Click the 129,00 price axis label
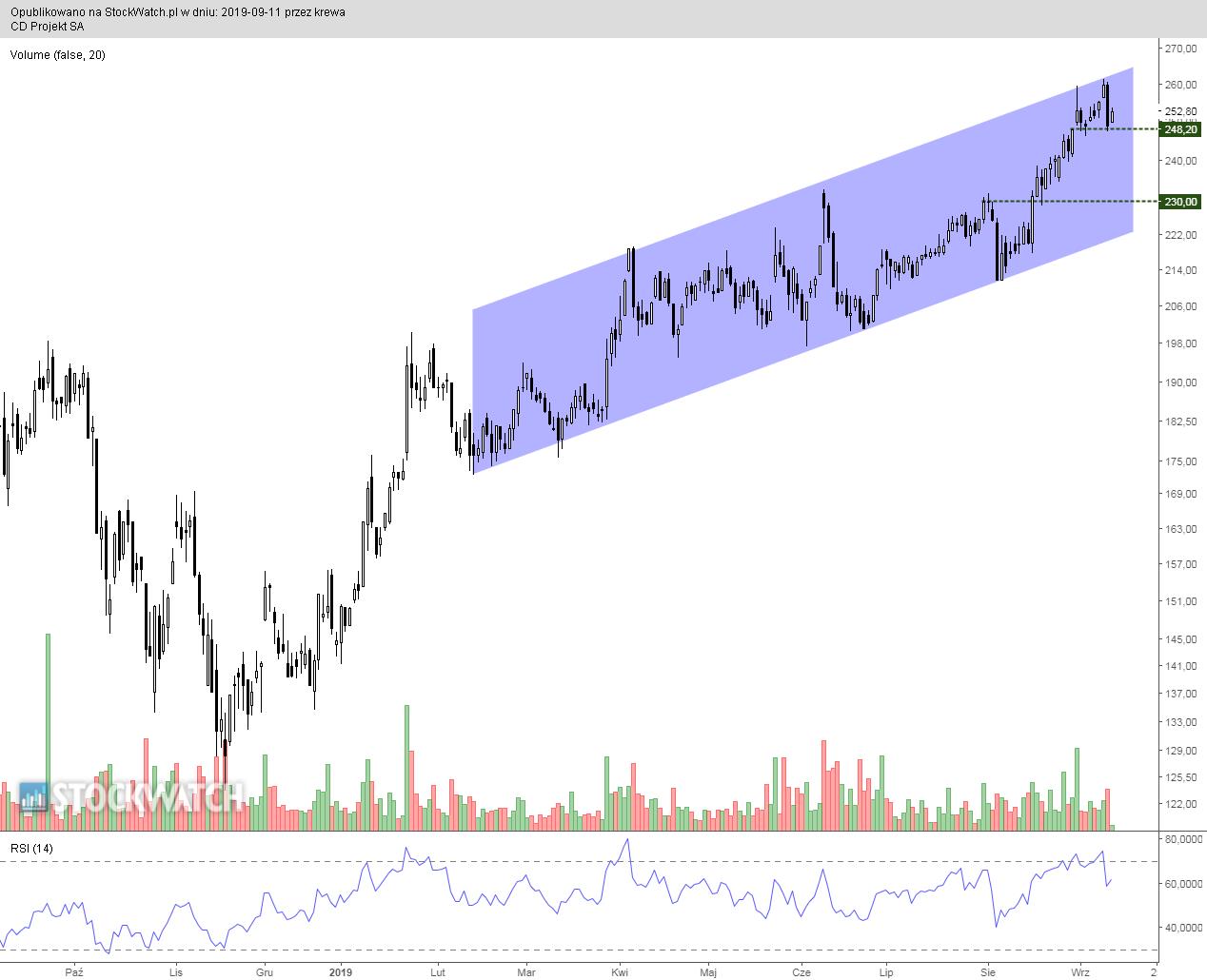 pyautogui.click(x=1182, y=751)
